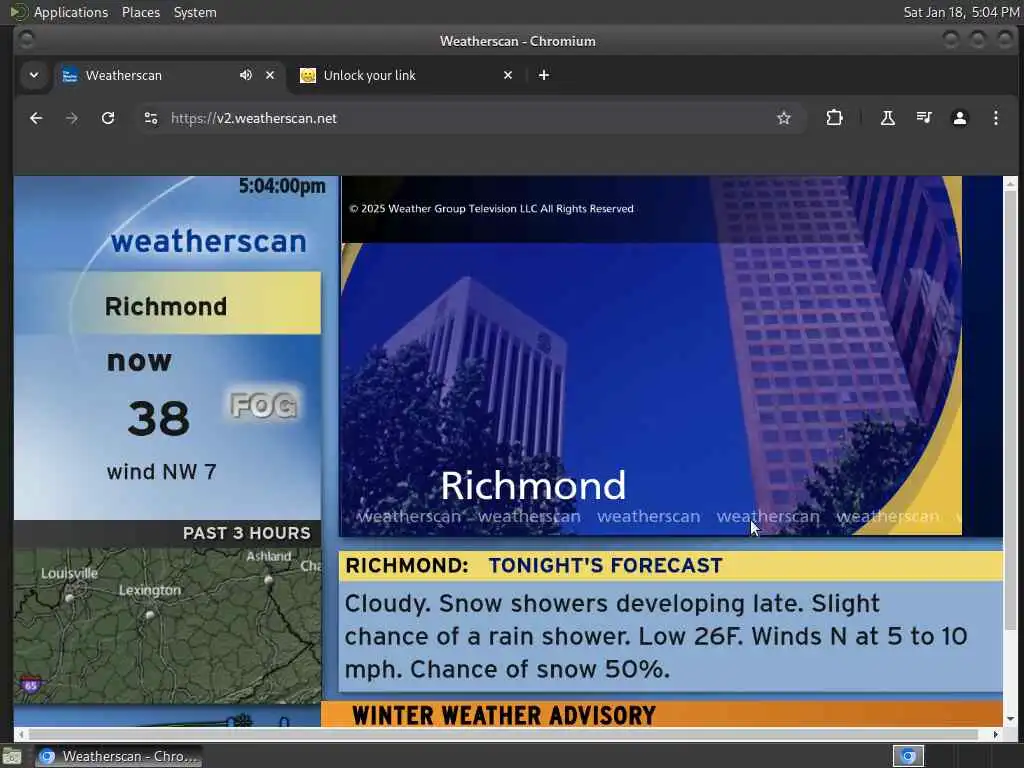
Task: Click the forecast description text
Action: (x=656, y=636)
